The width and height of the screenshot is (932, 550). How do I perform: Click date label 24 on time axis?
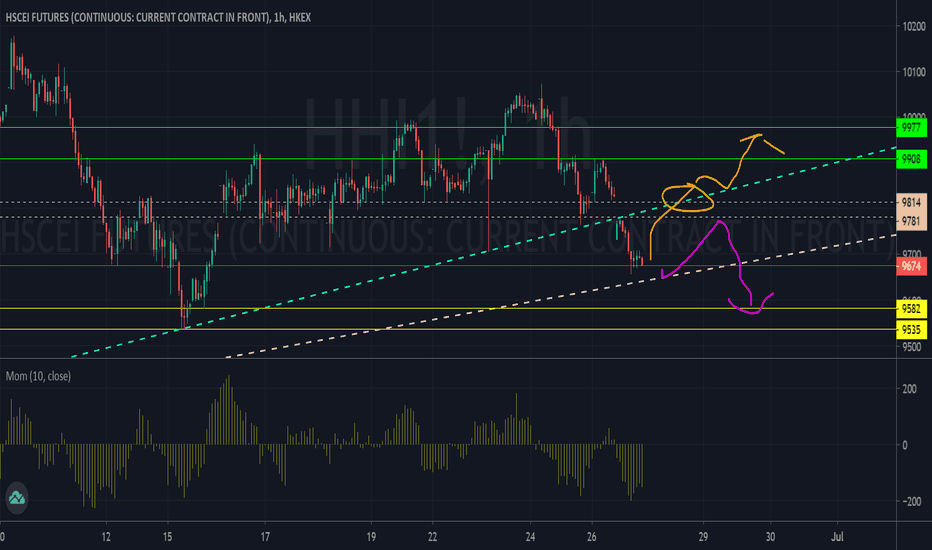coord(530,537)
